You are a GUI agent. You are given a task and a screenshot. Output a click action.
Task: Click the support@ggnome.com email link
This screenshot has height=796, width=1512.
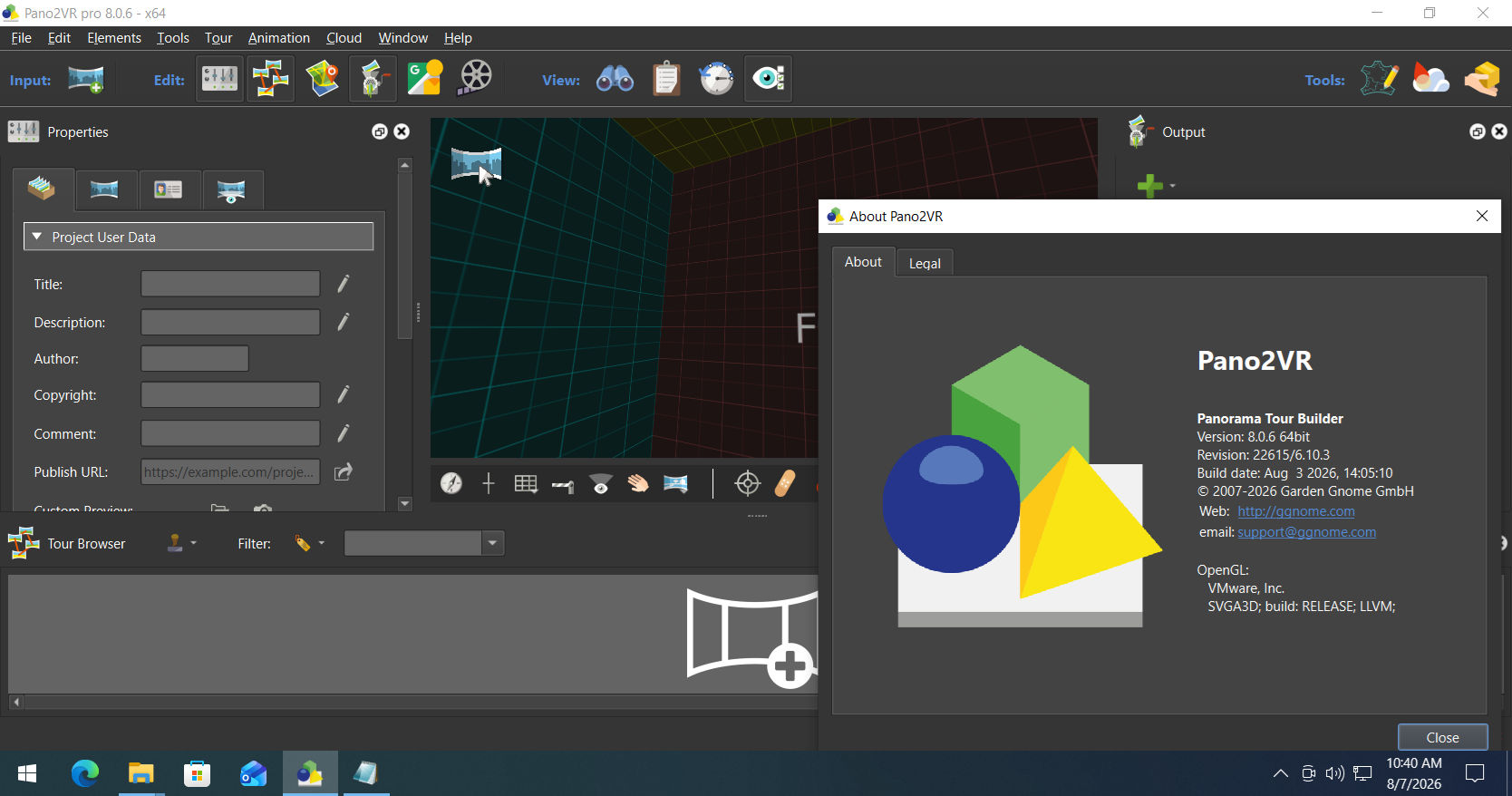[x=1307, y=532]
